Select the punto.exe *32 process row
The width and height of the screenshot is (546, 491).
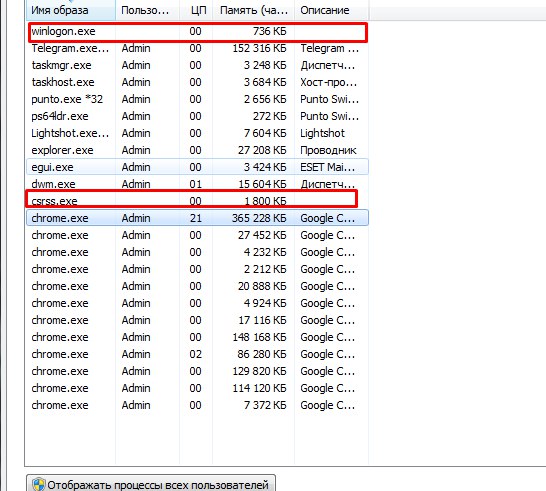click(x=197, y=99)
